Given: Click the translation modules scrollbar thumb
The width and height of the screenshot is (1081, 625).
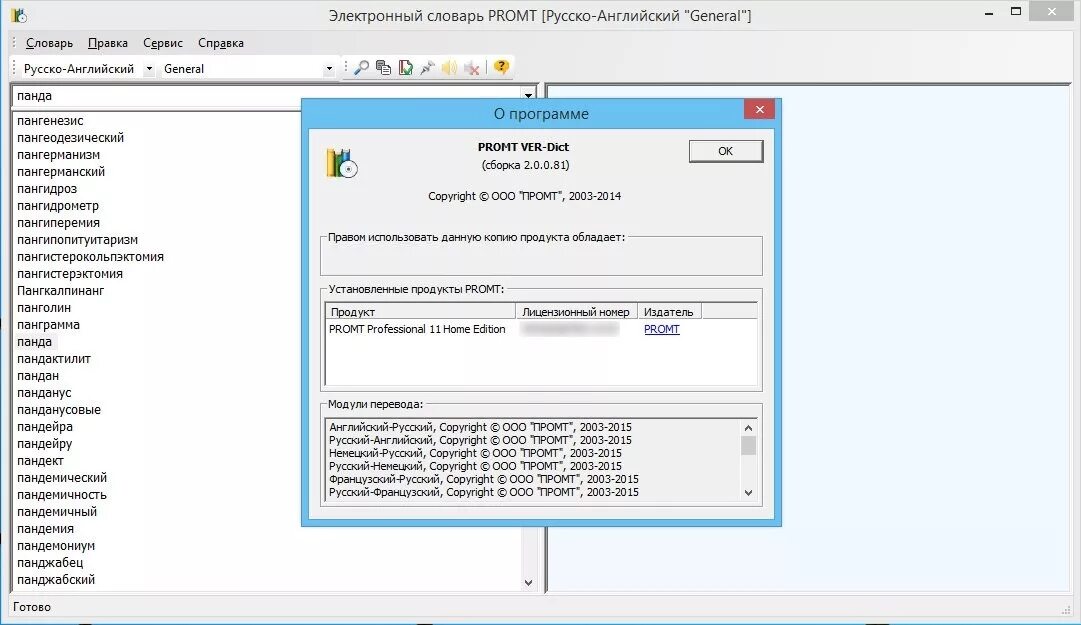Looking at the screenshot, I should [749, 445].
